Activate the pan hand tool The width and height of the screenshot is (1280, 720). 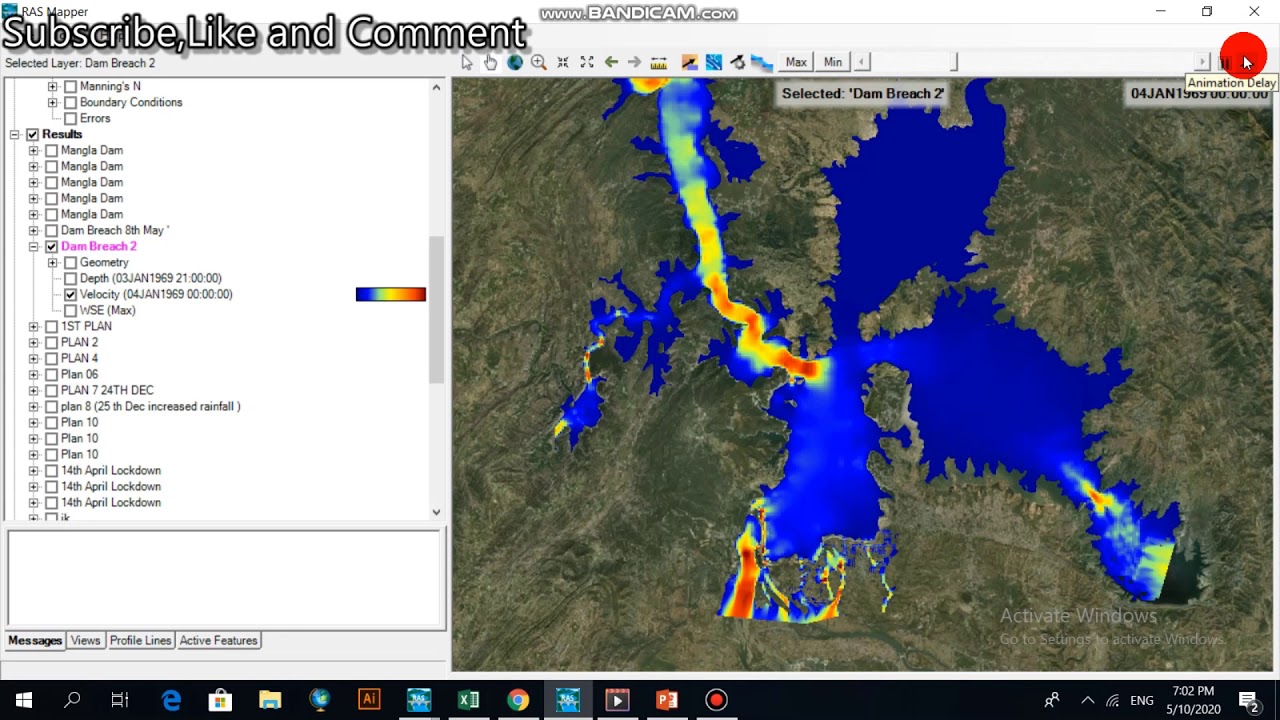[x=491, y=62]
